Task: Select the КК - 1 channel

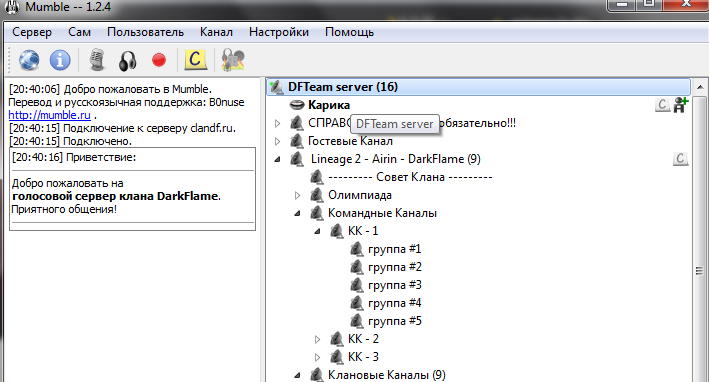Action: click(363, 231)
